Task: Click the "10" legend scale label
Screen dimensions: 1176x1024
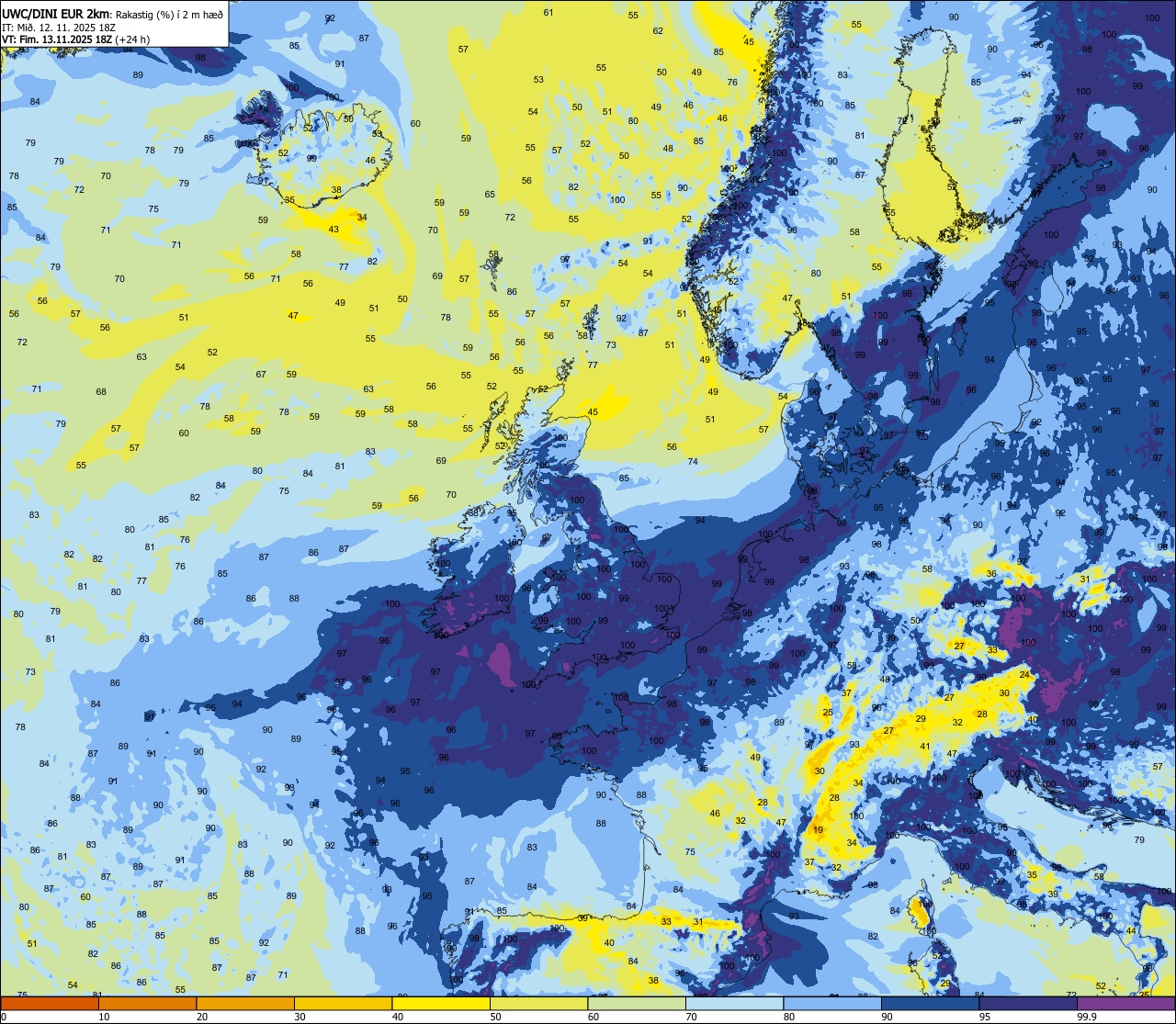Action: pos(104,1017)
